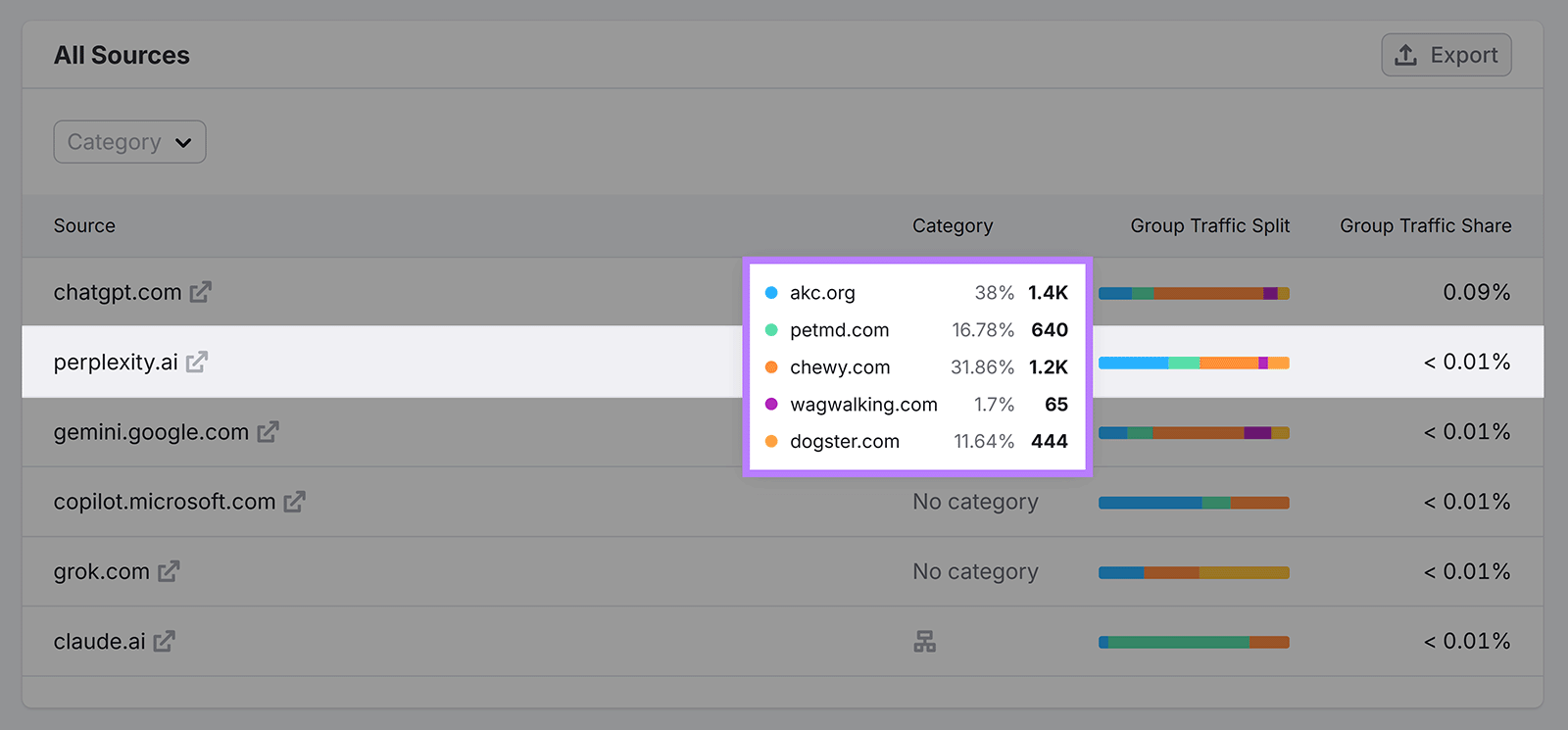The height and width of the screenshot is (730, 1568).
Task: Select the Source column header
Action: coord(83,225)
